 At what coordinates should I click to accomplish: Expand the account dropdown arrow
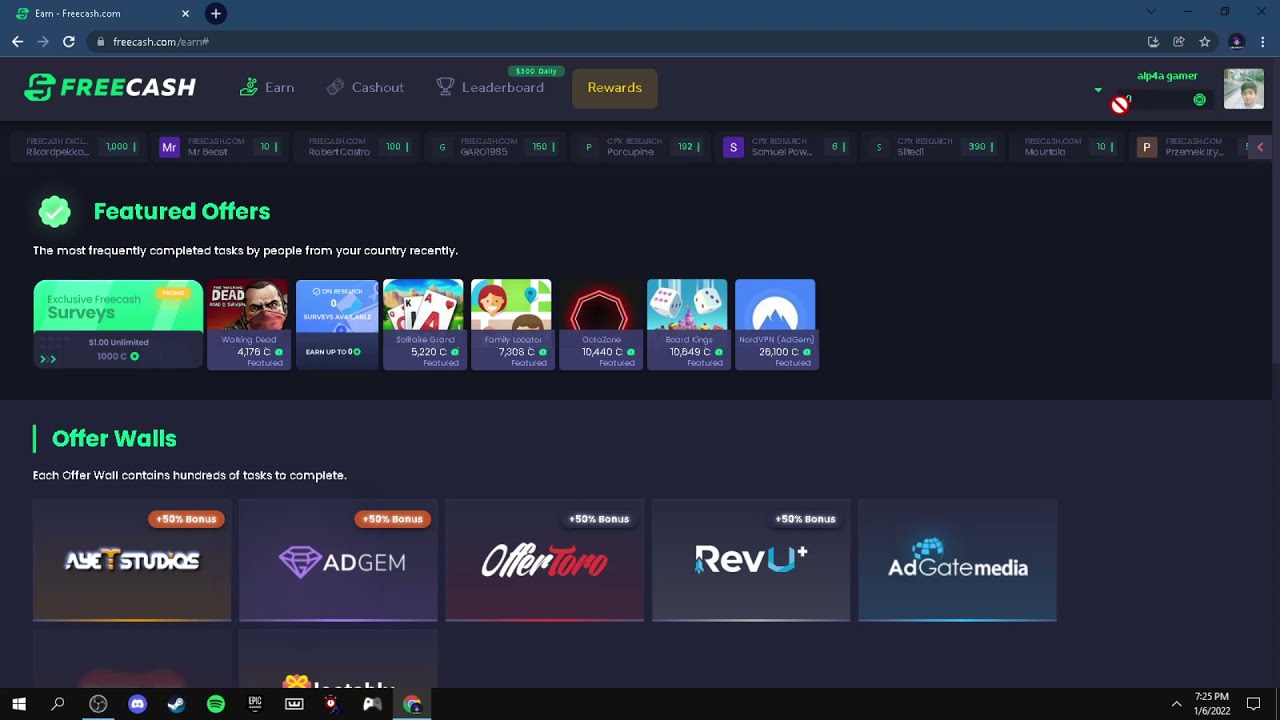click(1098, 90)
